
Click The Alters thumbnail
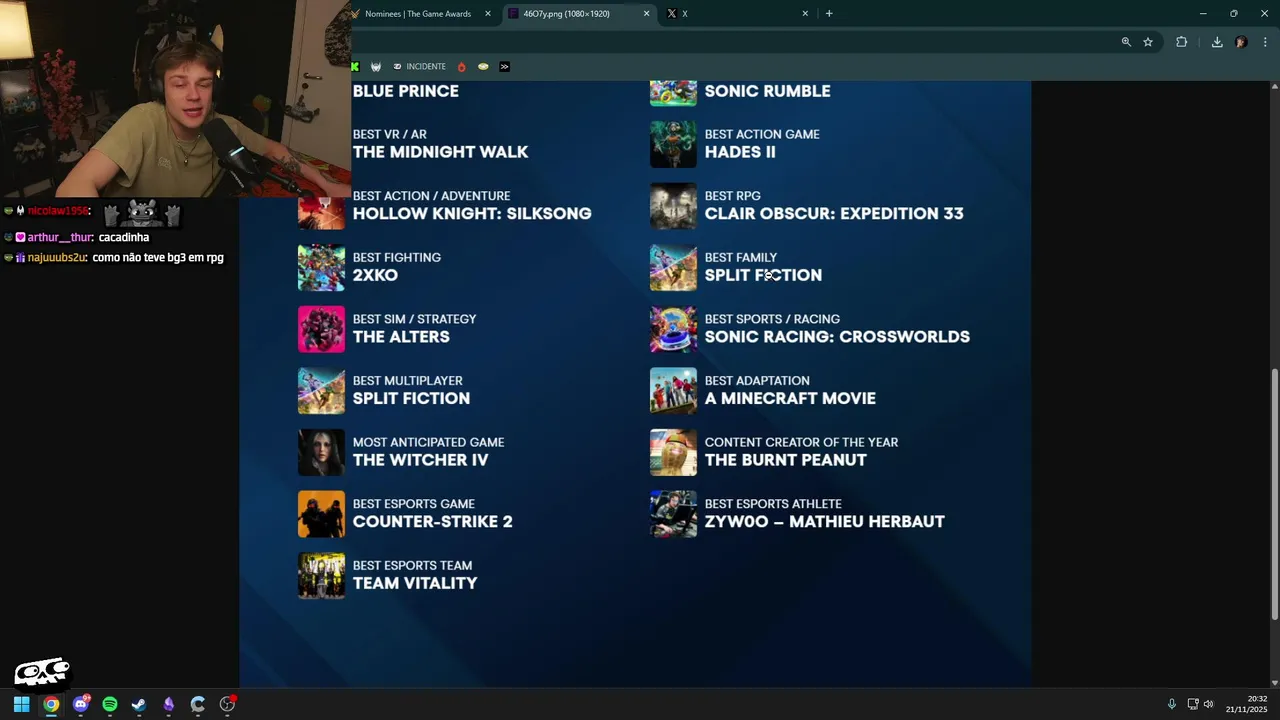(321, 329)
